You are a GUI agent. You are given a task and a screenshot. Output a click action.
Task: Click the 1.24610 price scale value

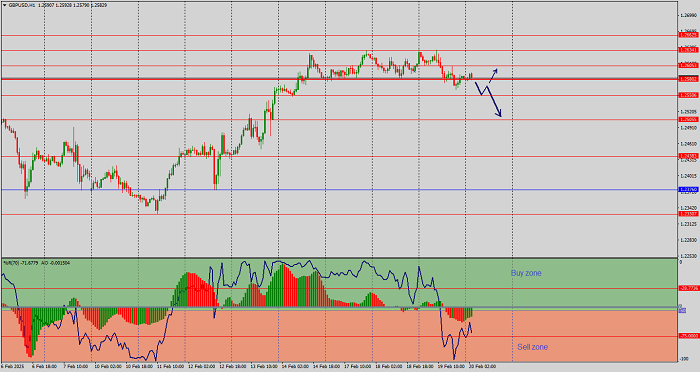click(688, 144)
